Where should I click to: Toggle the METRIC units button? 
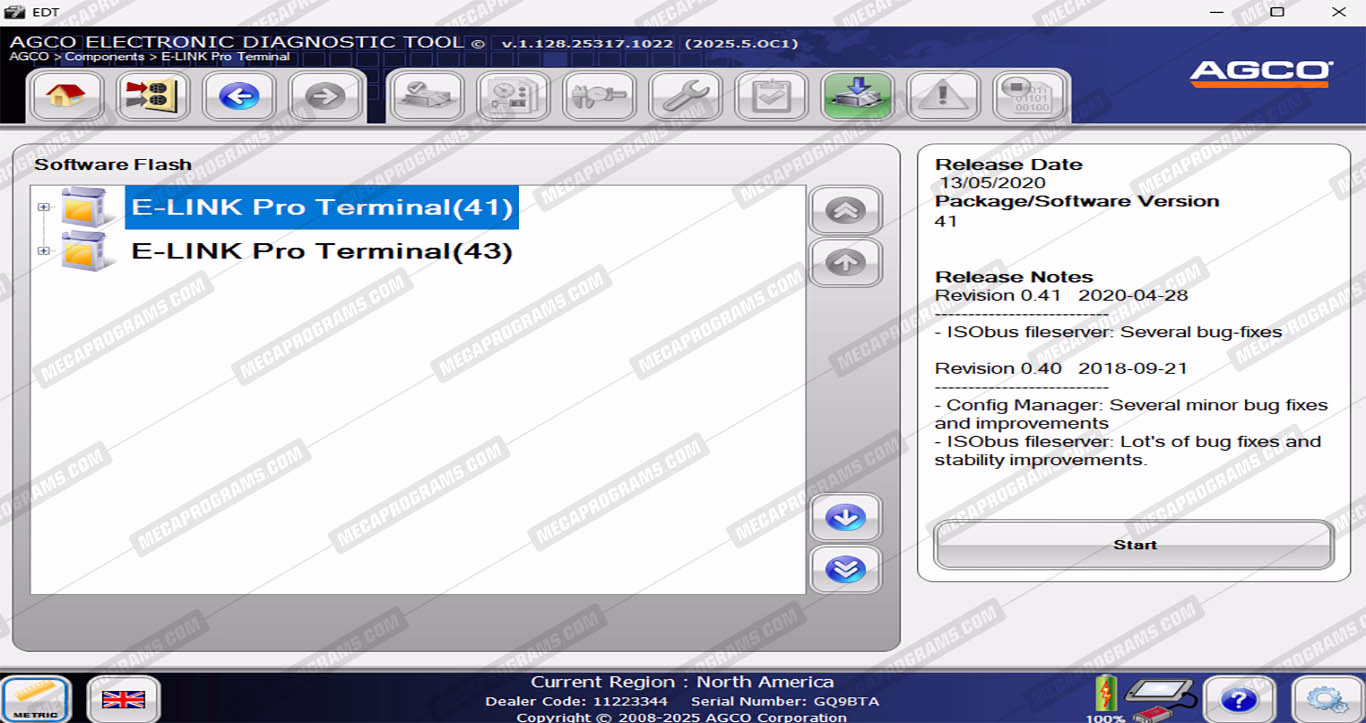click(36, 699)
